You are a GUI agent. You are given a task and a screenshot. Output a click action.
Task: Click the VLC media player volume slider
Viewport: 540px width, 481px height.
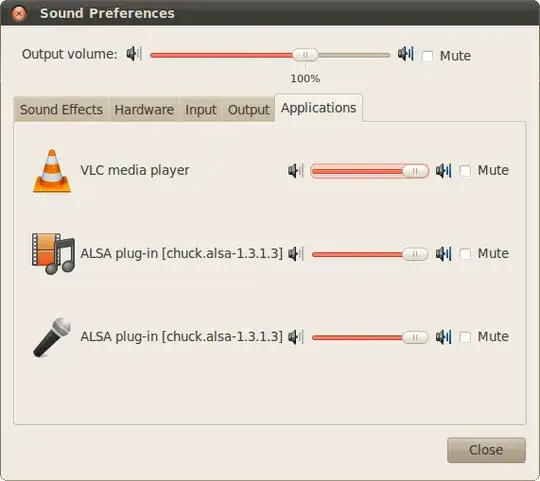click(x=370, y=171)
